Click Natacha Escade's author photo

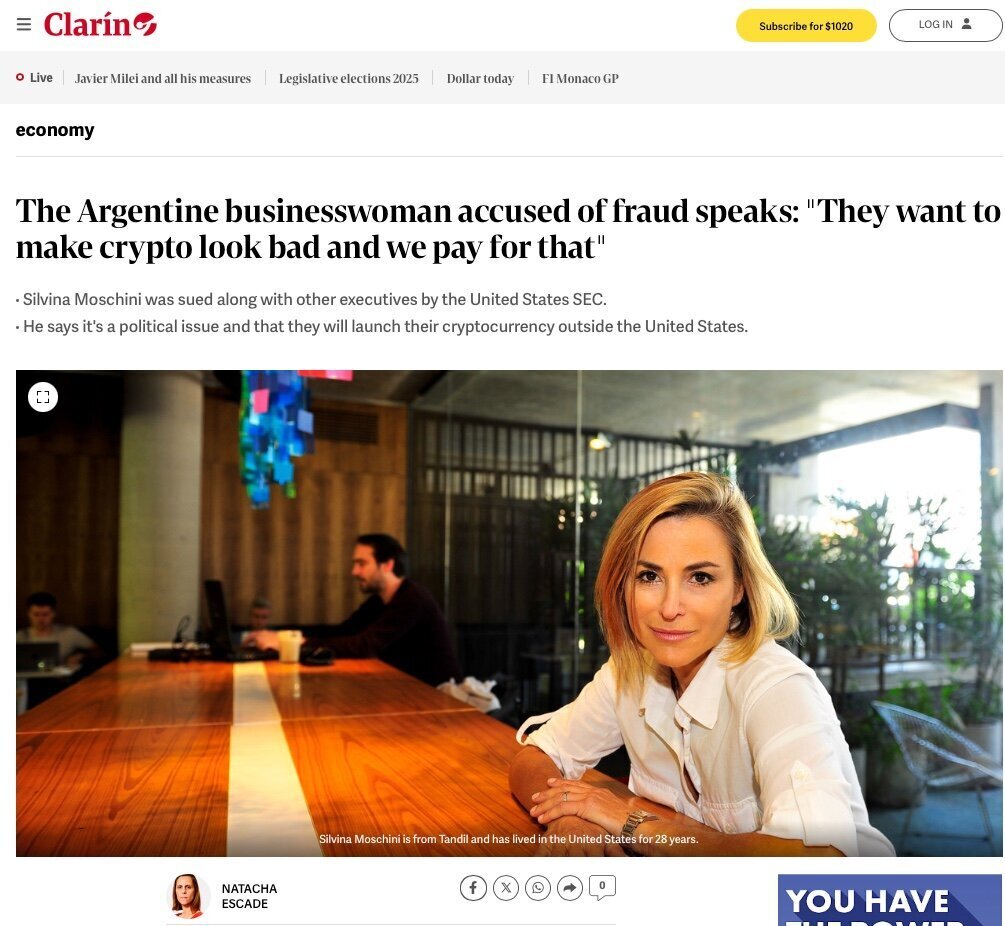pos(188,896)
